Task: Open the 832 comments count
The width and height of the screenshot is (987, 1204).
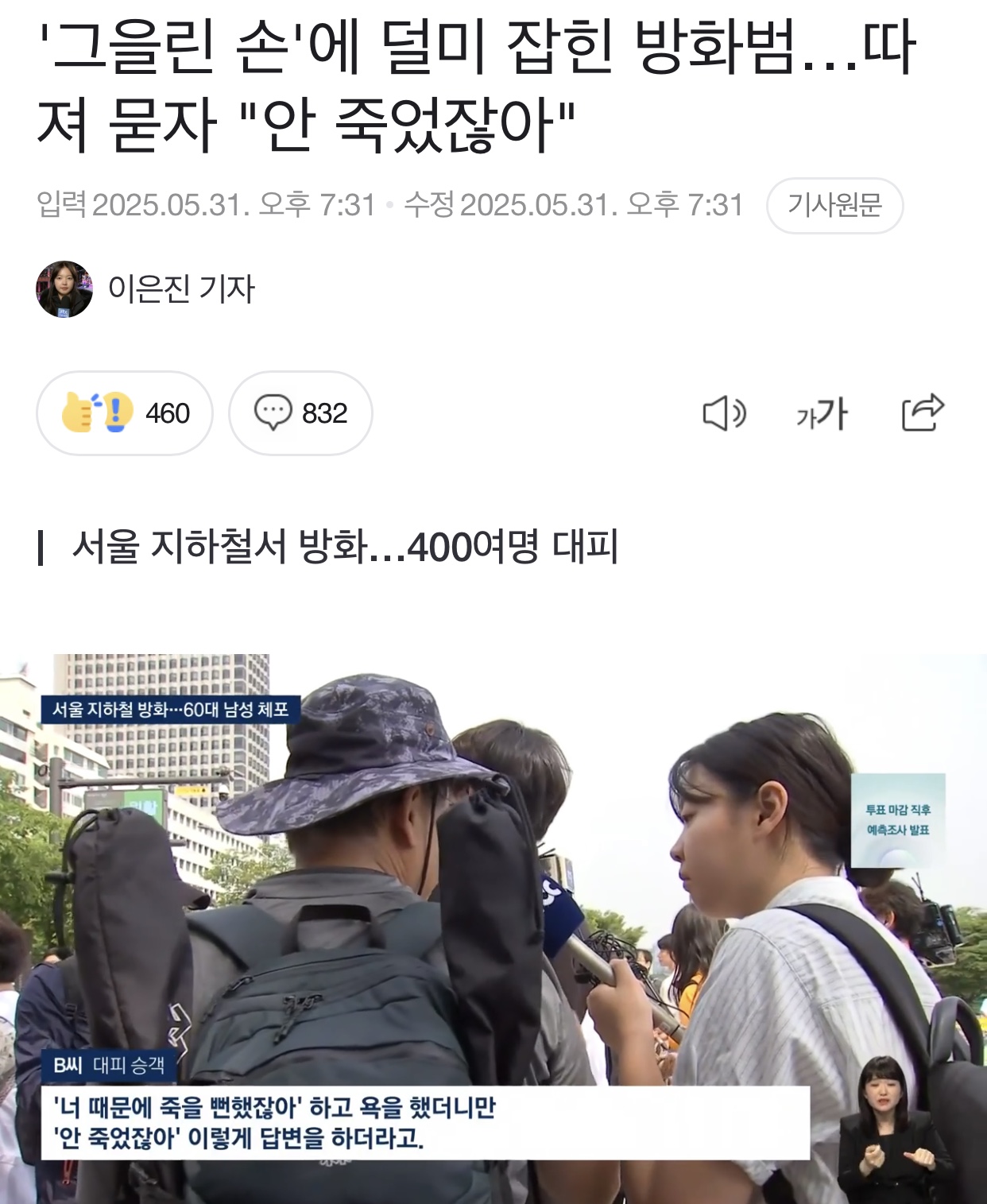Action: 324,413
